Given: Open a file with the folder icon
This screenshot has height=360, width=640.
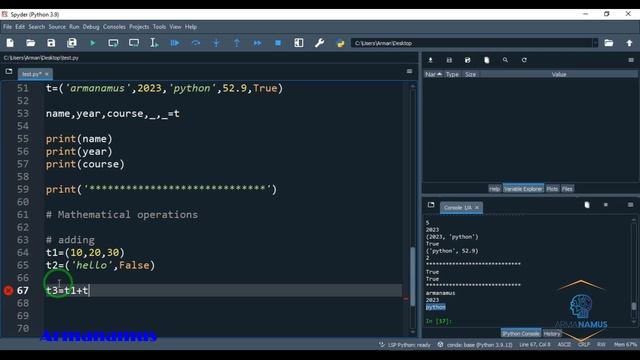Looking at the screenshot, I should click(31, 43).
